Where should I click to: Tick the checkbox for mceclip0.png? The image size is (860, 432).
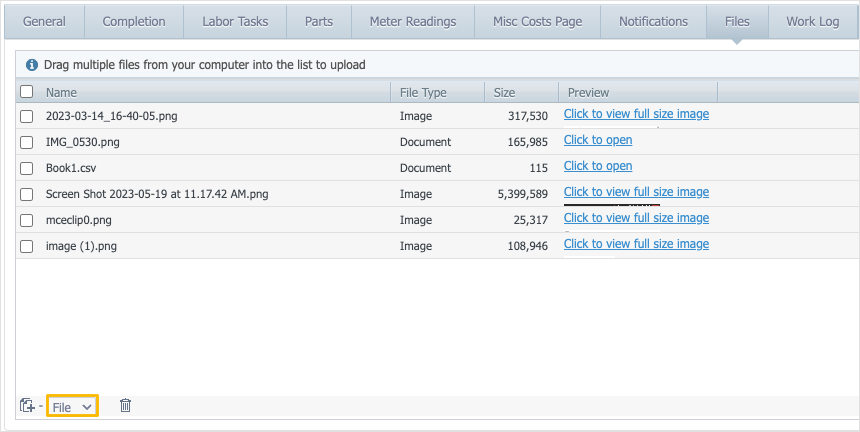pos(27,220)
